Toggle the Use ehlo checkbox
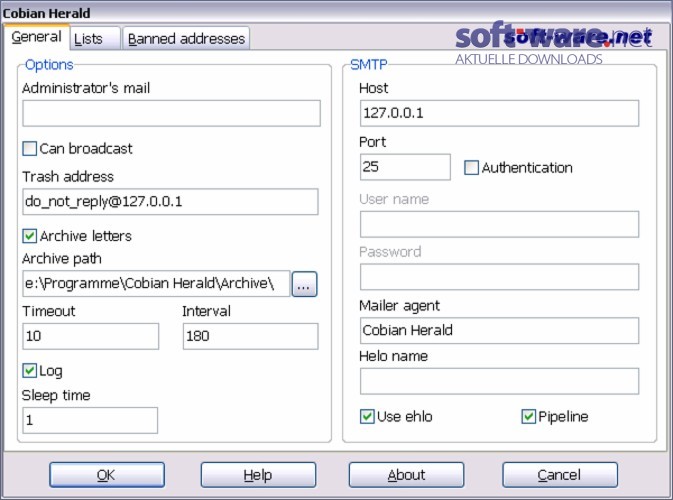The image size is (673, 500). (x=367, y=416)
